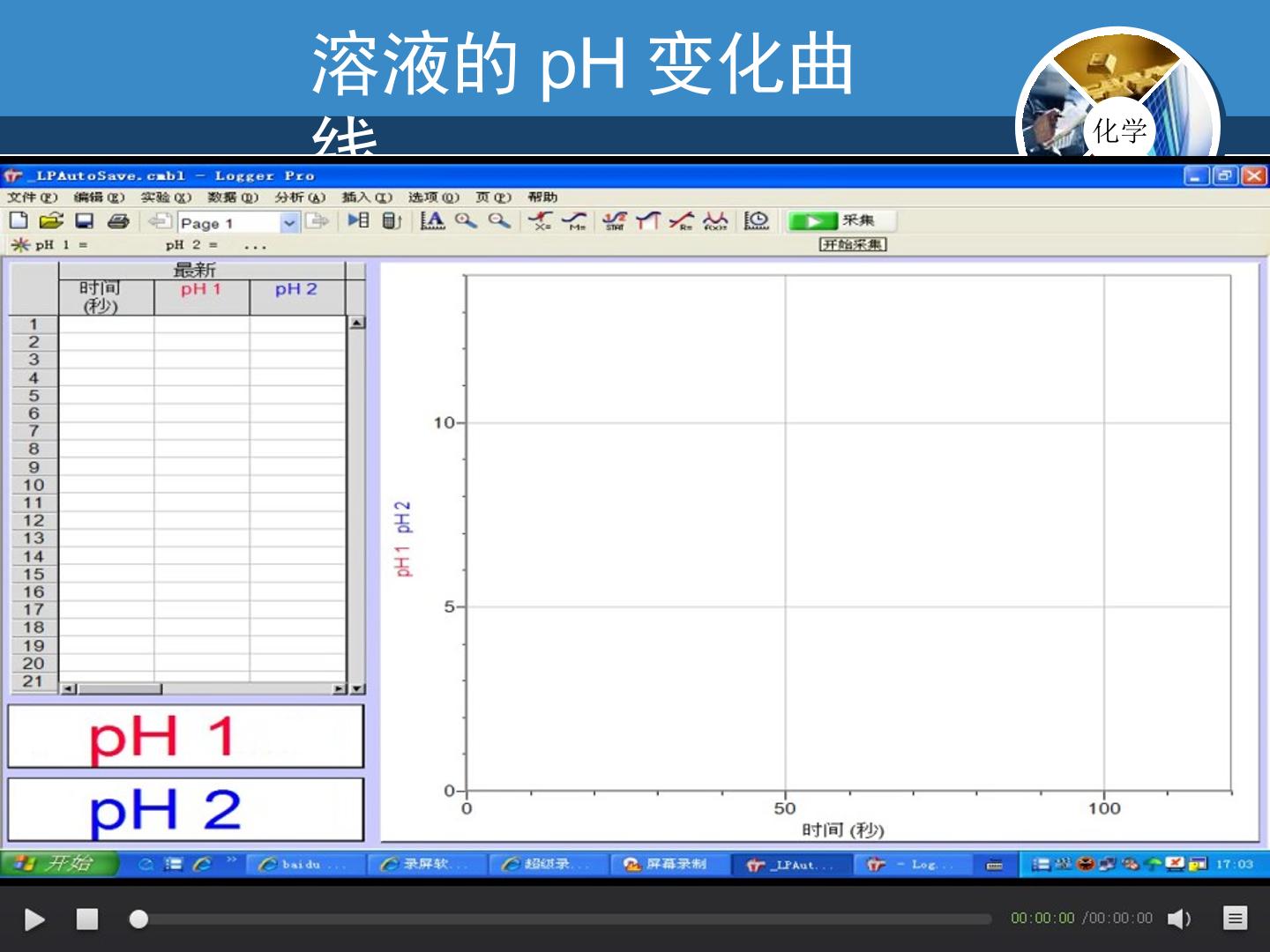Open the Page 1 dropdown arrow
The width and height of the screenshot is (1270, 952).
point(289,223)
